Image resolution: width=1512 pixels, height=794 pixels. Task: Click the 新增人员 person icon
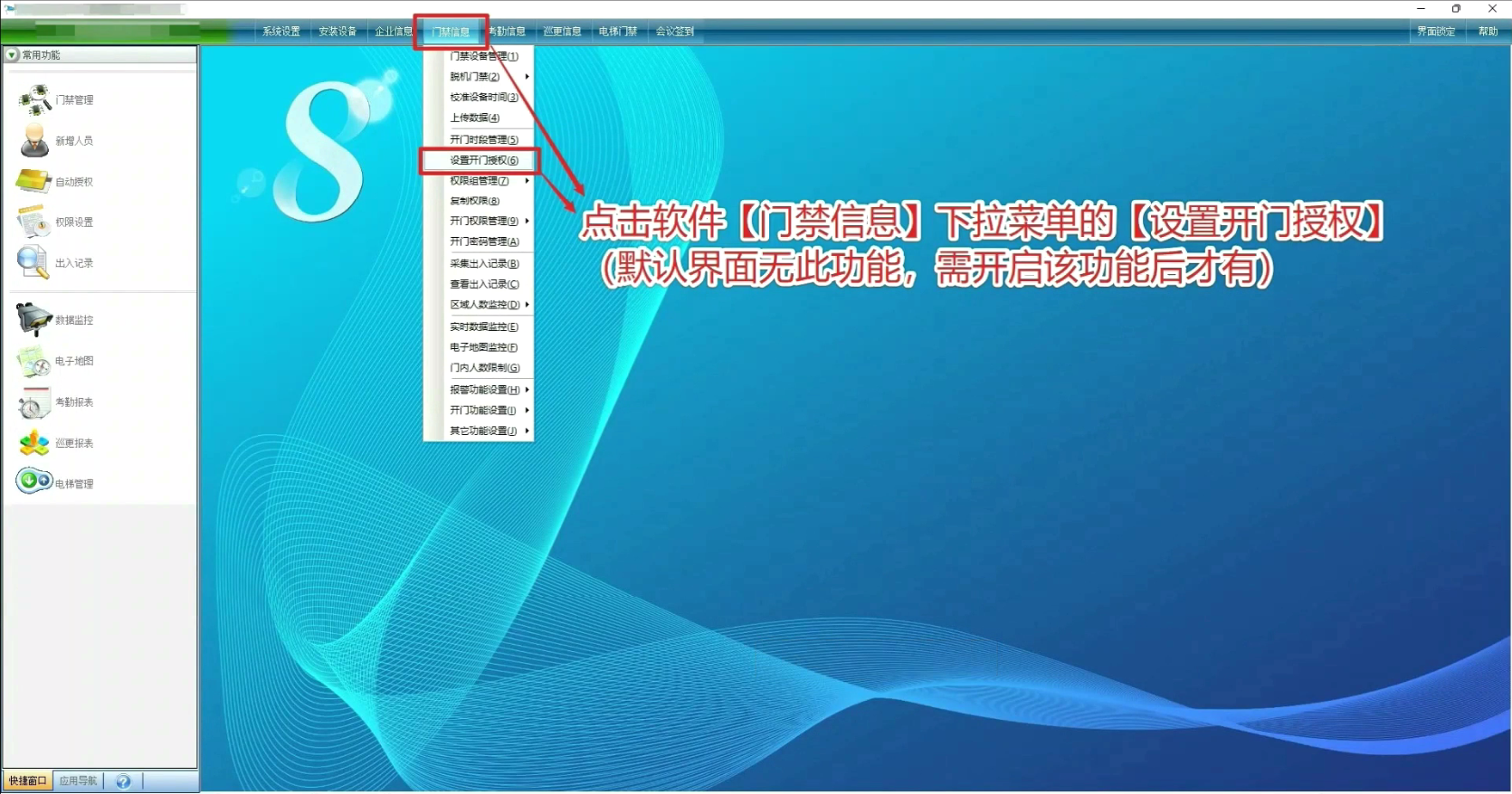coord(34,140)
